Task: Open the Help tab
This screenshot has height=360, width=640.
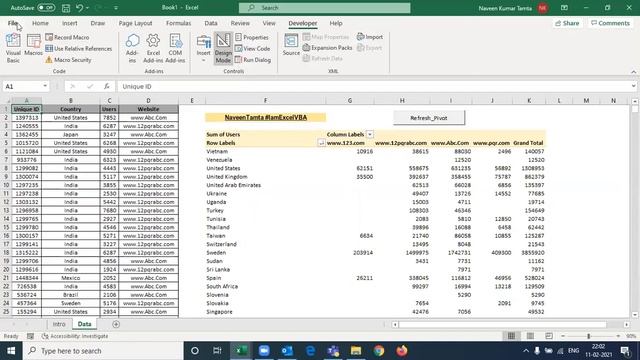Action: [336, 23]
